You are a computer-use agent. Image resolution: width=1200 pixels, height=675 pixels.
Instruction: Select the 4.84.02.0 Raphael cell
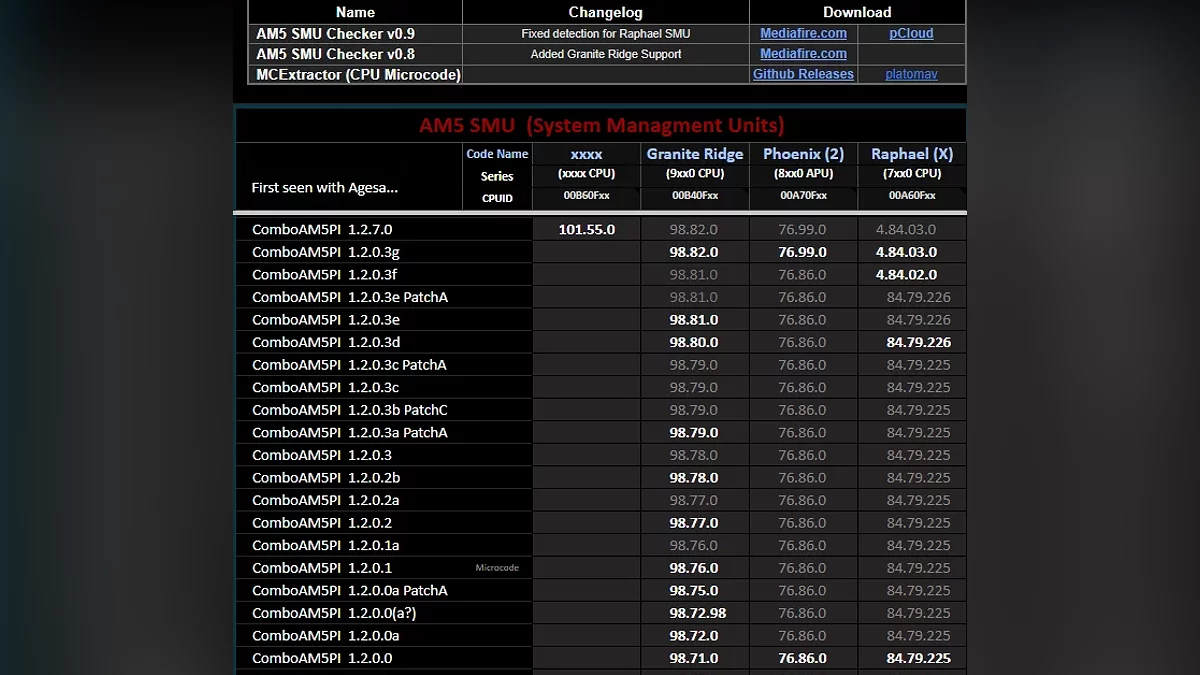(x=906, y=274)
